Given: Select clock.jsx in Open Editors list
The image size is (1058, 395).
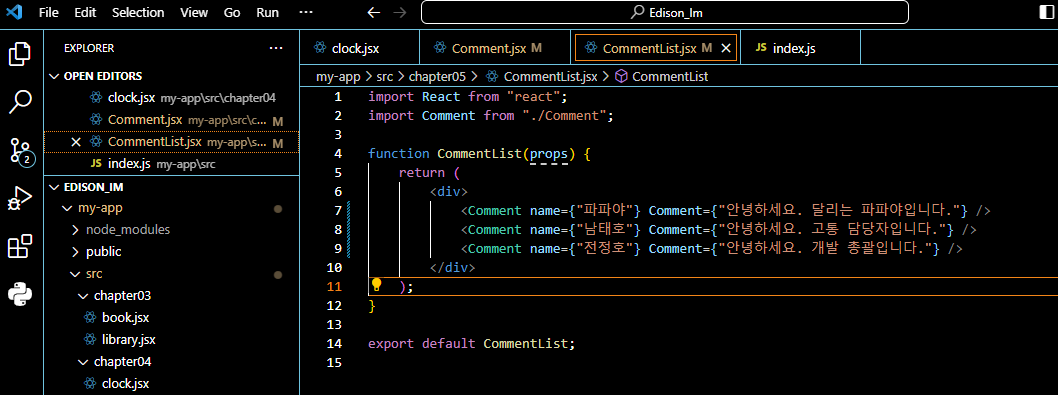Looking at the screenshot, I should [x=171, y=98].
